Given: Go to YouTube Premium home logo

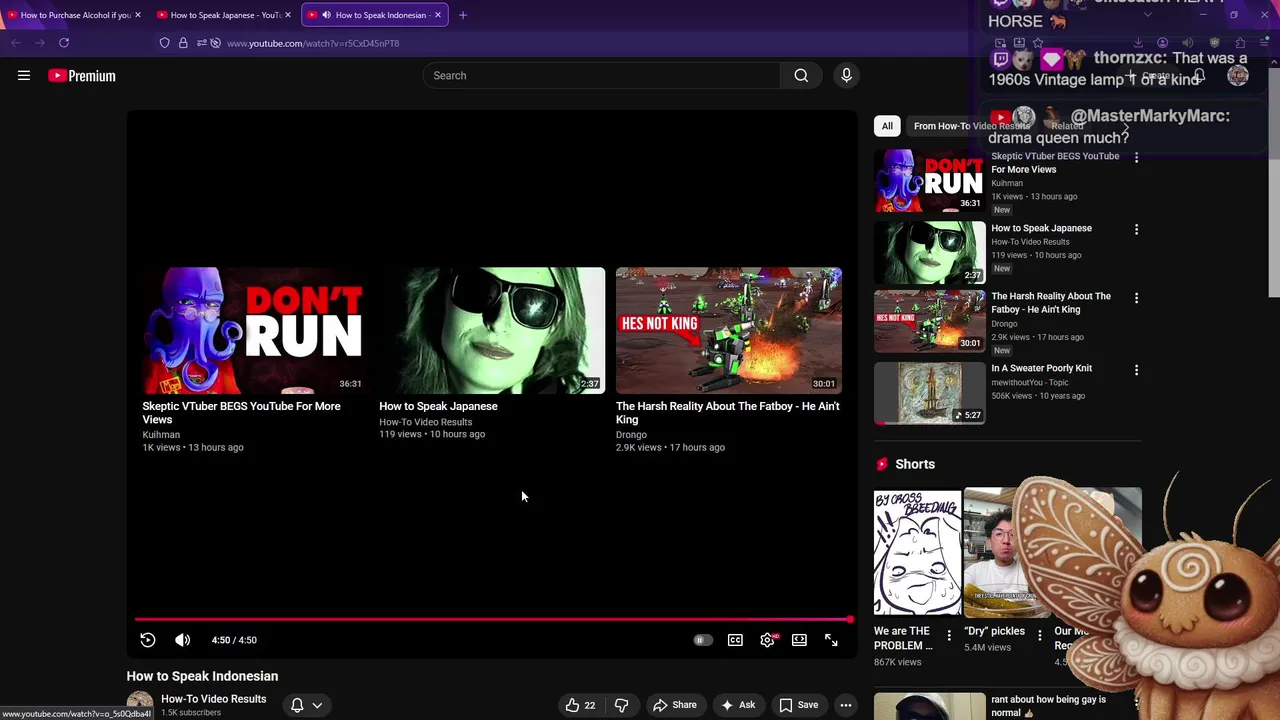Looking at the screenshot, I should (x=82, y=76).
